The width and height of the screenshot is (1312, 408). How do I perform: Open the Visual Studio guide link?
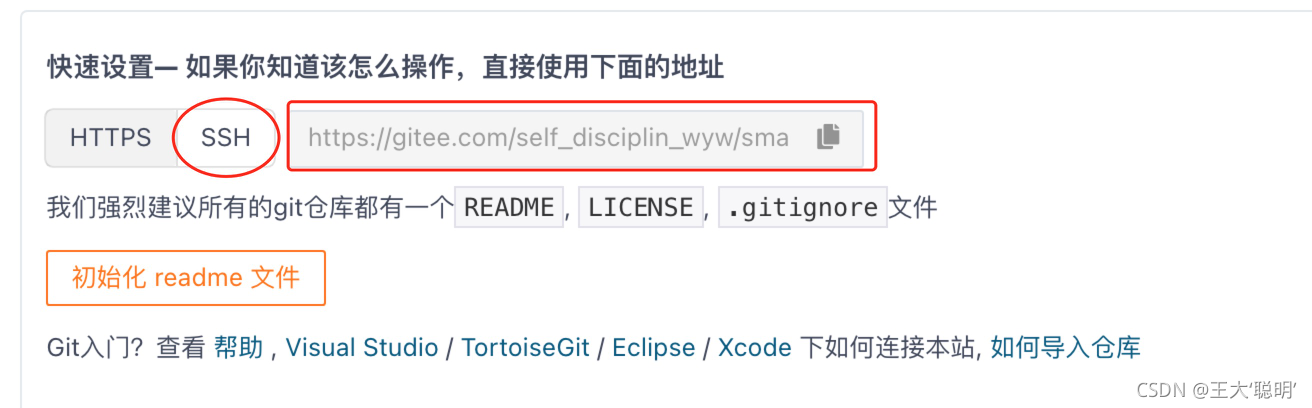pos(362,348)
